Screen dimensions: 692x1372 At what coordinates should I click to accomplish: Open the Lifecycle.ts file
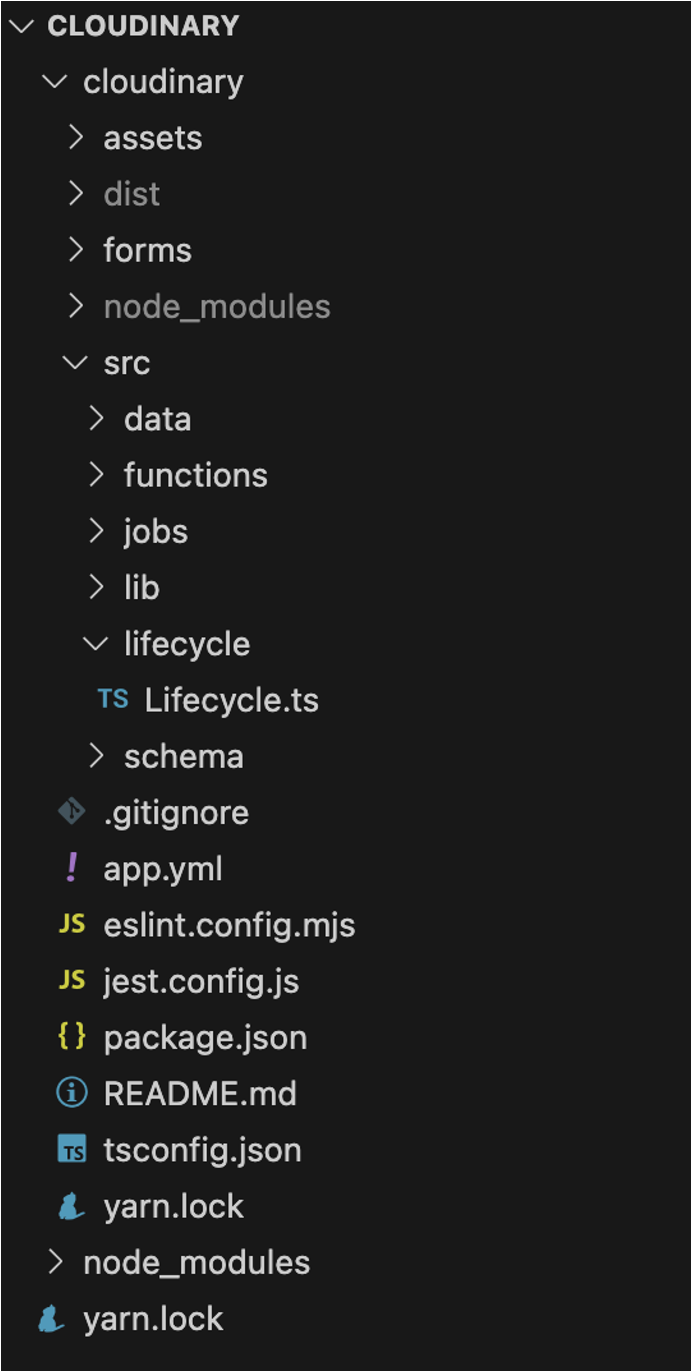pyautogui.click(x=232, y=700)
